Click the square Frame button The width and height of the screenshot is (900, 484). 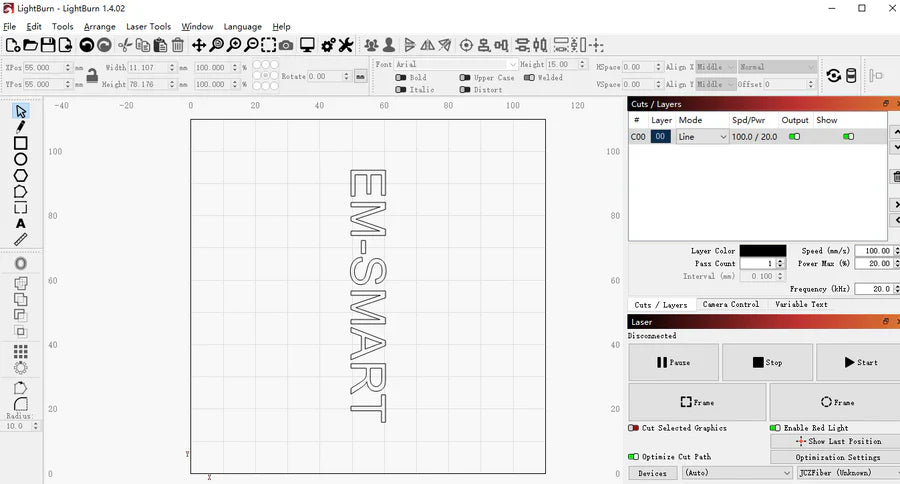pyautogui.click(x=697, y=402)
